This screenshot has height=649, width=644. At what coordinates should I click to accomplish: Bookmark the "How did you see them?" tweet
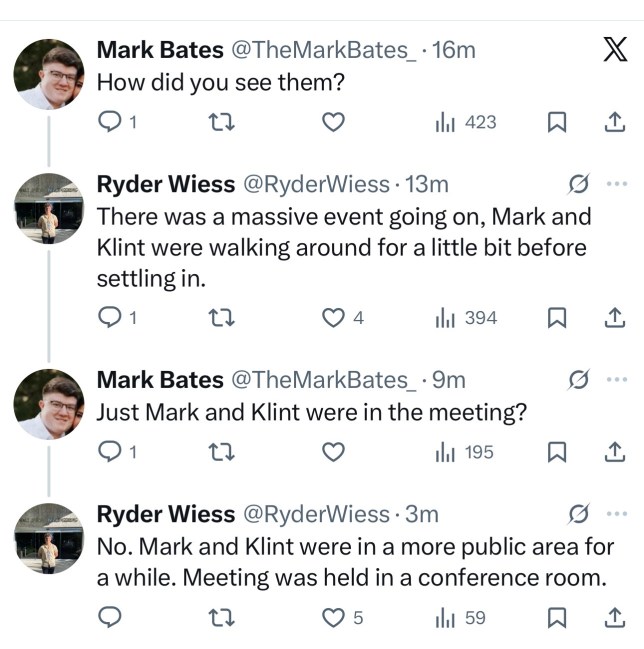coord(559,122)
